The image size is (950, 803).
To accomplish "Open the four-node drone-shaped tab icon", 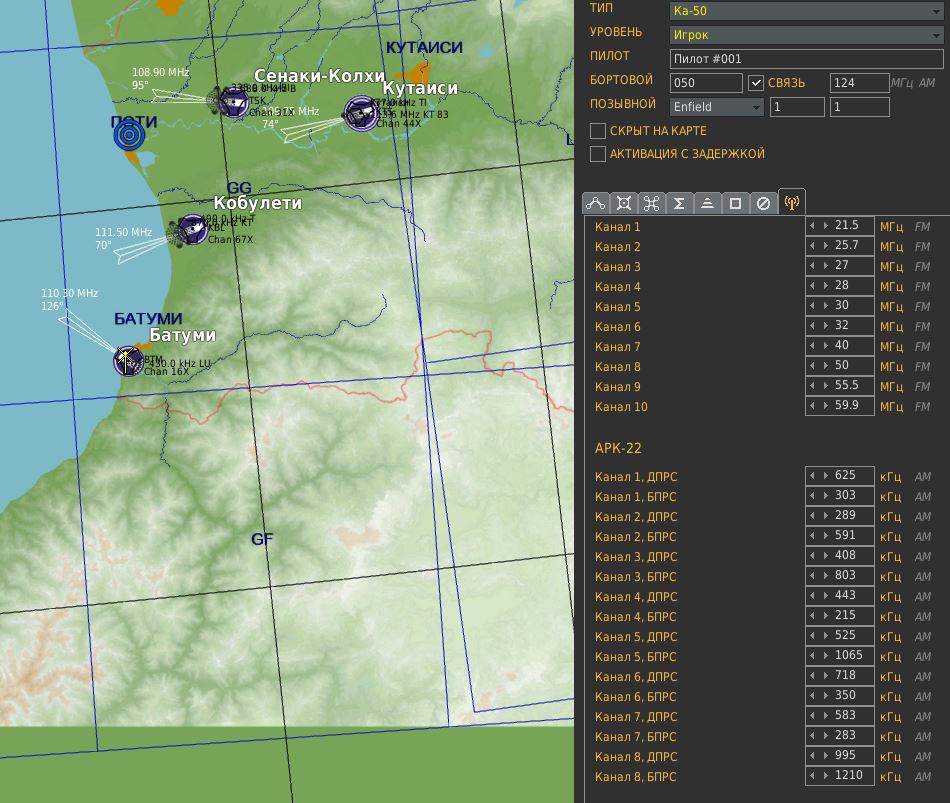I will (x=651, y=203).
